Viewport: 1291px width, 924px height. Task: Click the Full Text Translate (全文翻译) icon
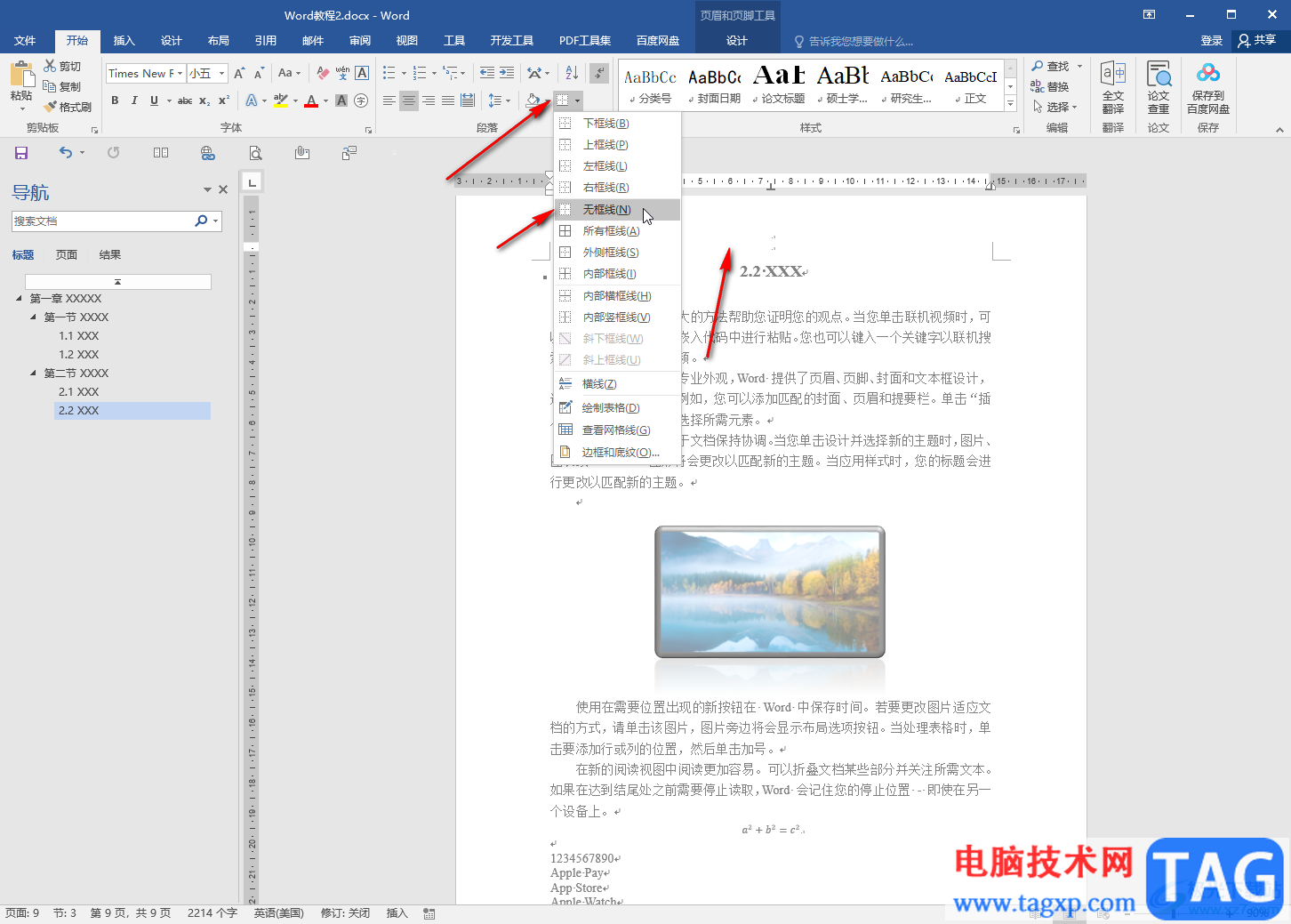pyautogui.click(x=1113, y=73)
